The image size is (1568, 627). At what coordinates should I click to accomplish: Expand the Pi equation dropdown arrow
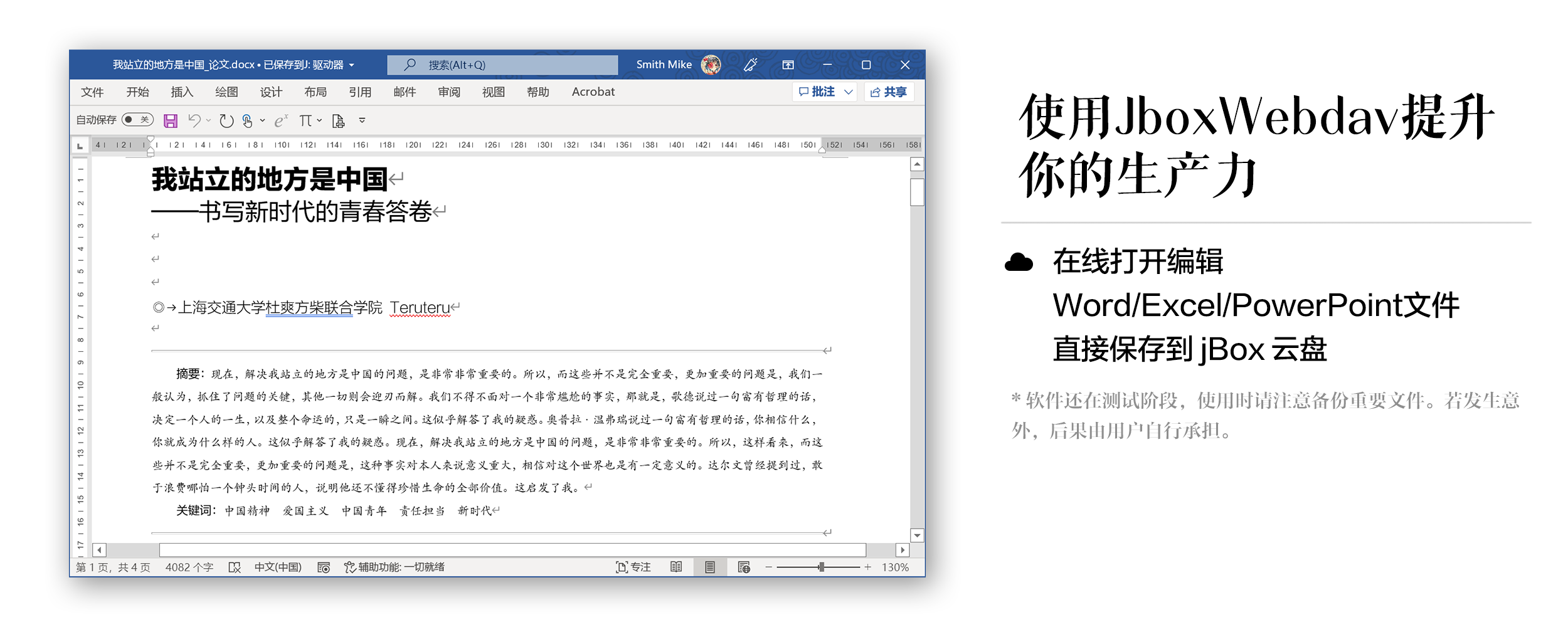(x=319, y=120)
